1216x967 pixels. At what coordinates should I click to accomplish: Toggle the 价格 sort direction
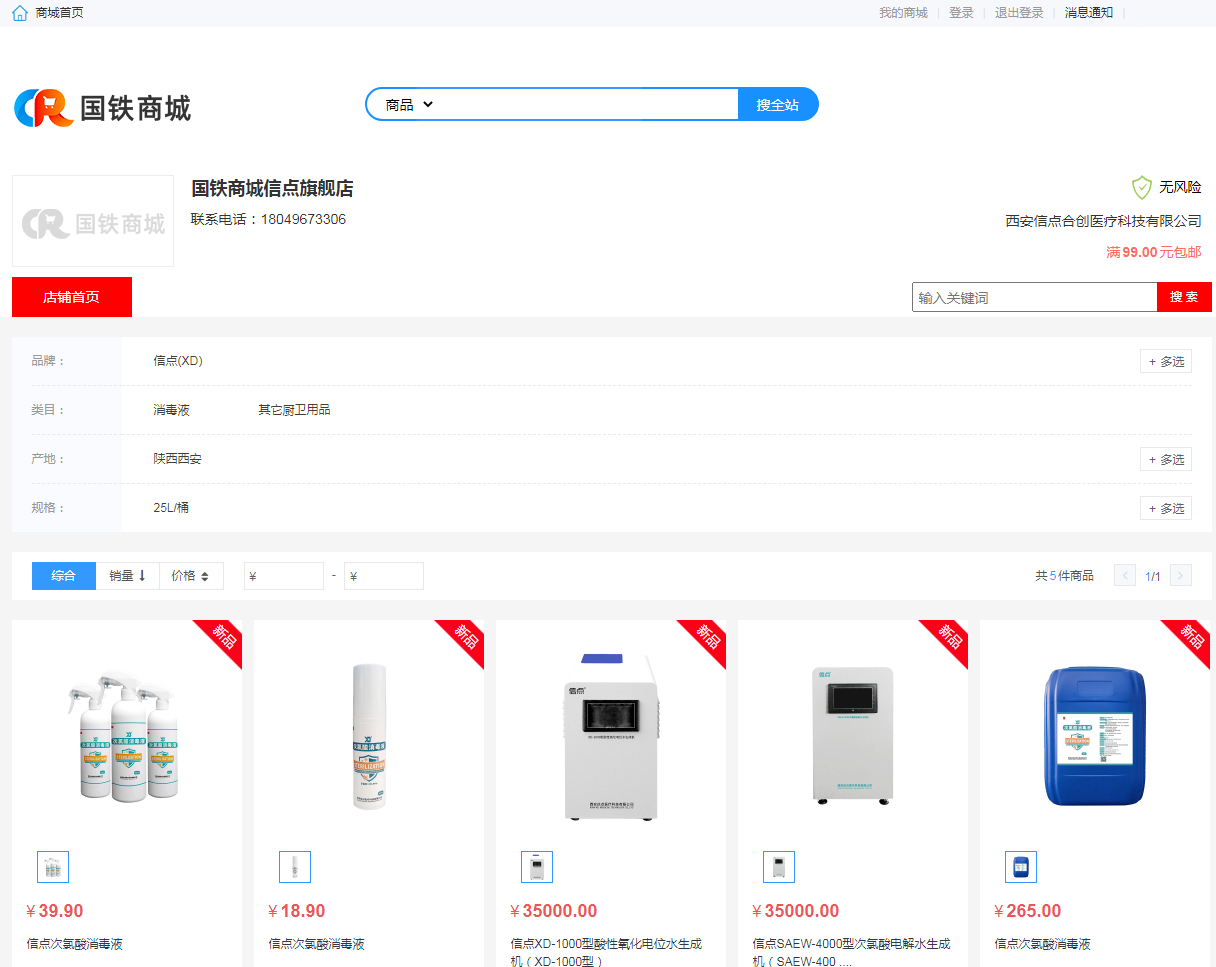pos(191,575)
